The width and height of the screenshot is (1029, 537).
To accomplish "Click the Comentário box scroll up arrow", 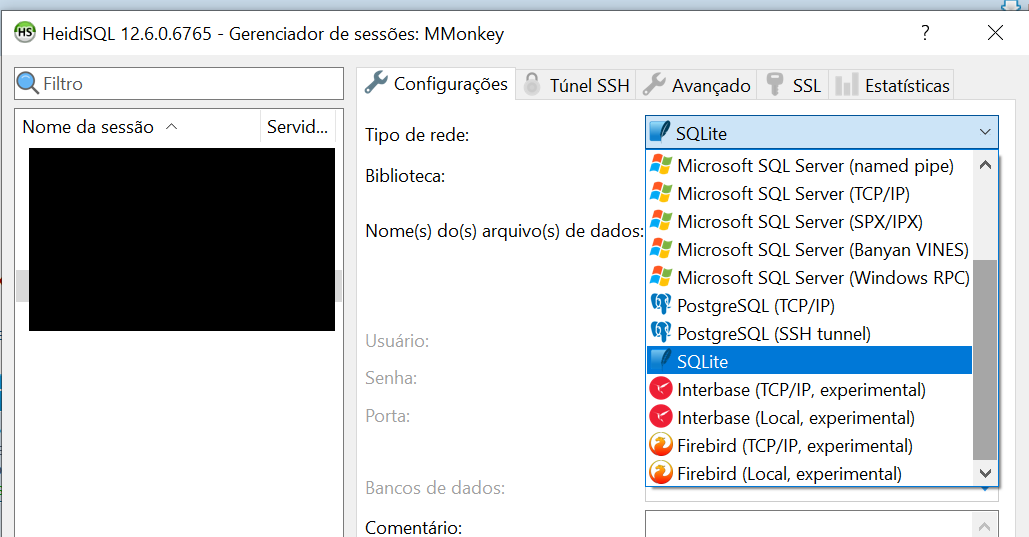I will click(x=984, y=526).
